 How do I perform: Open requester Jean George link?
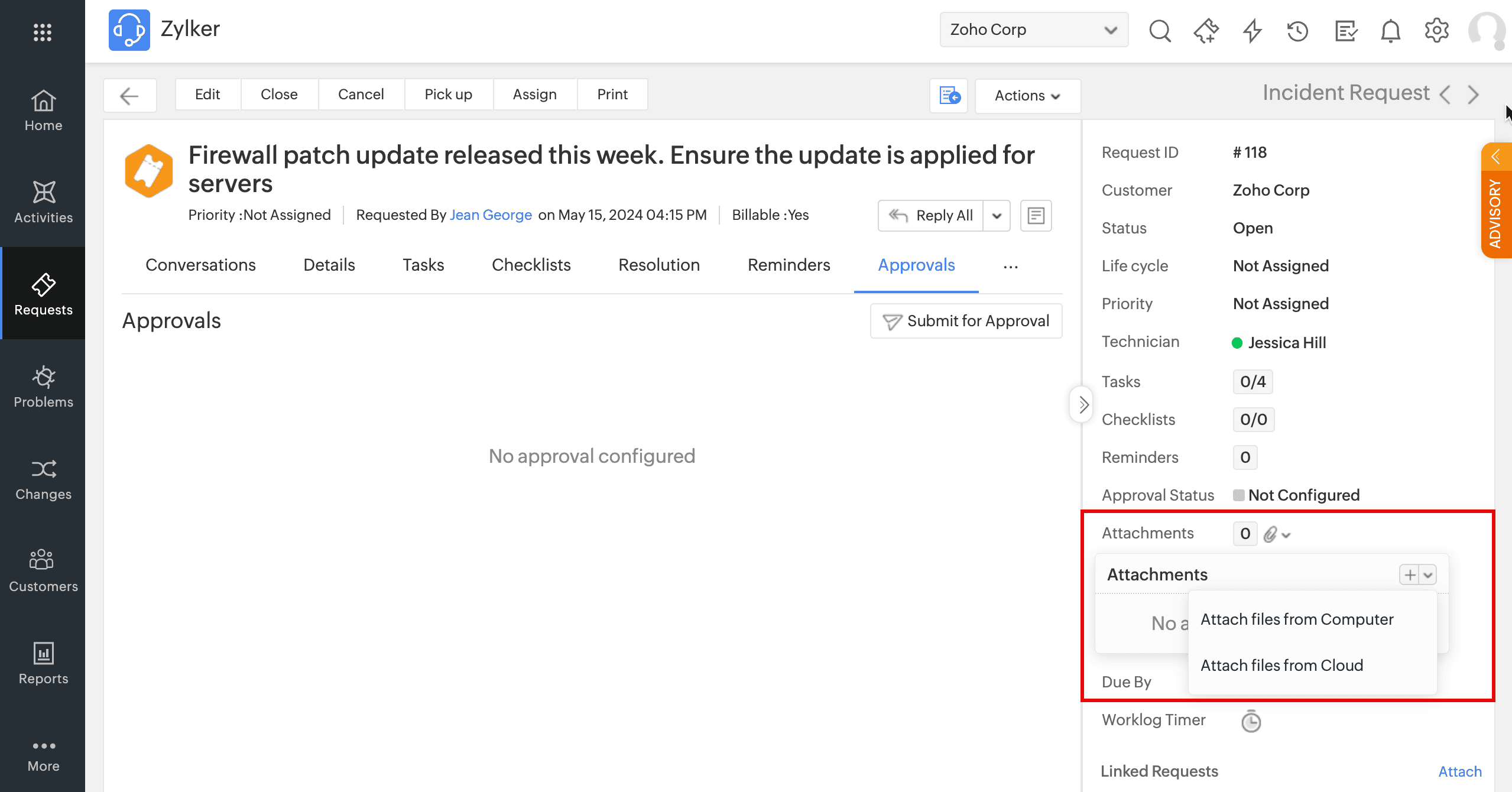(x=491, y=215)
